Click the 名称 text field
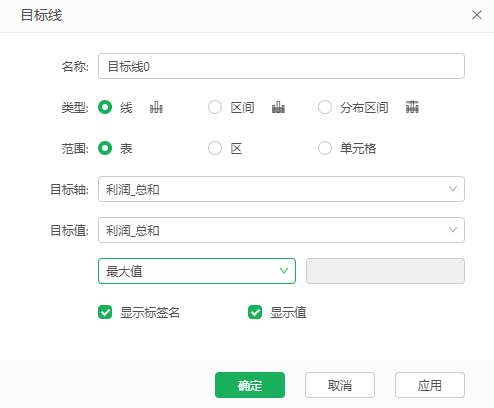 (281, 66)
